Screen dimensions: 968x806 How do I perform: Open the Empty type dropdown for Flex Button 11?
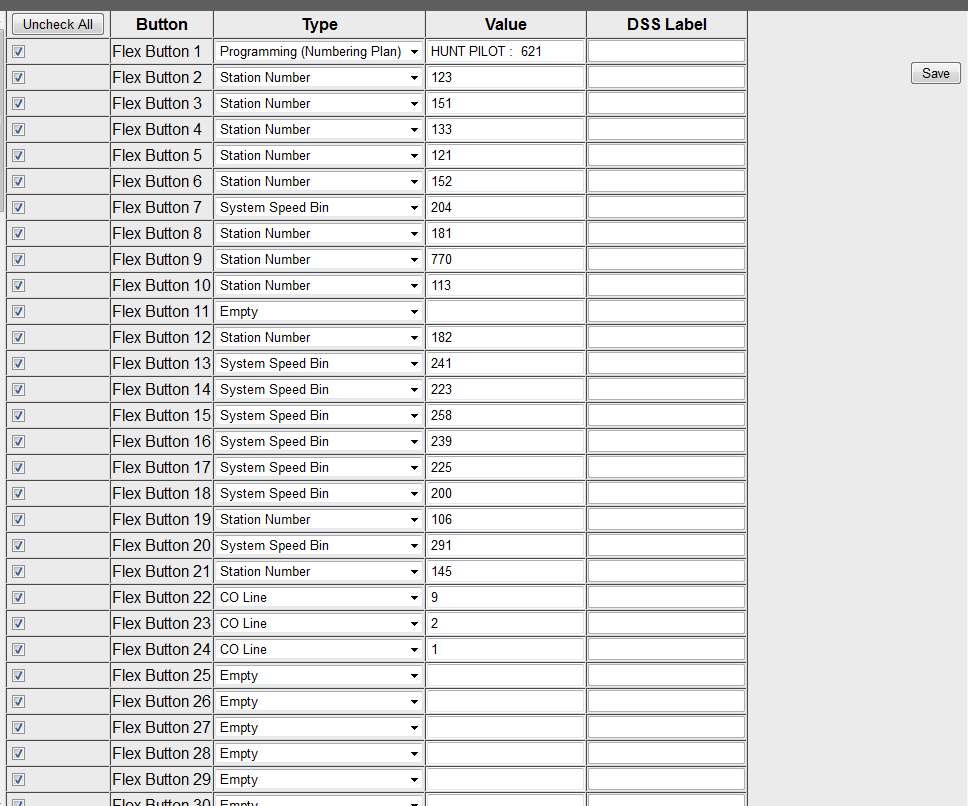click(x=319, y=312)
